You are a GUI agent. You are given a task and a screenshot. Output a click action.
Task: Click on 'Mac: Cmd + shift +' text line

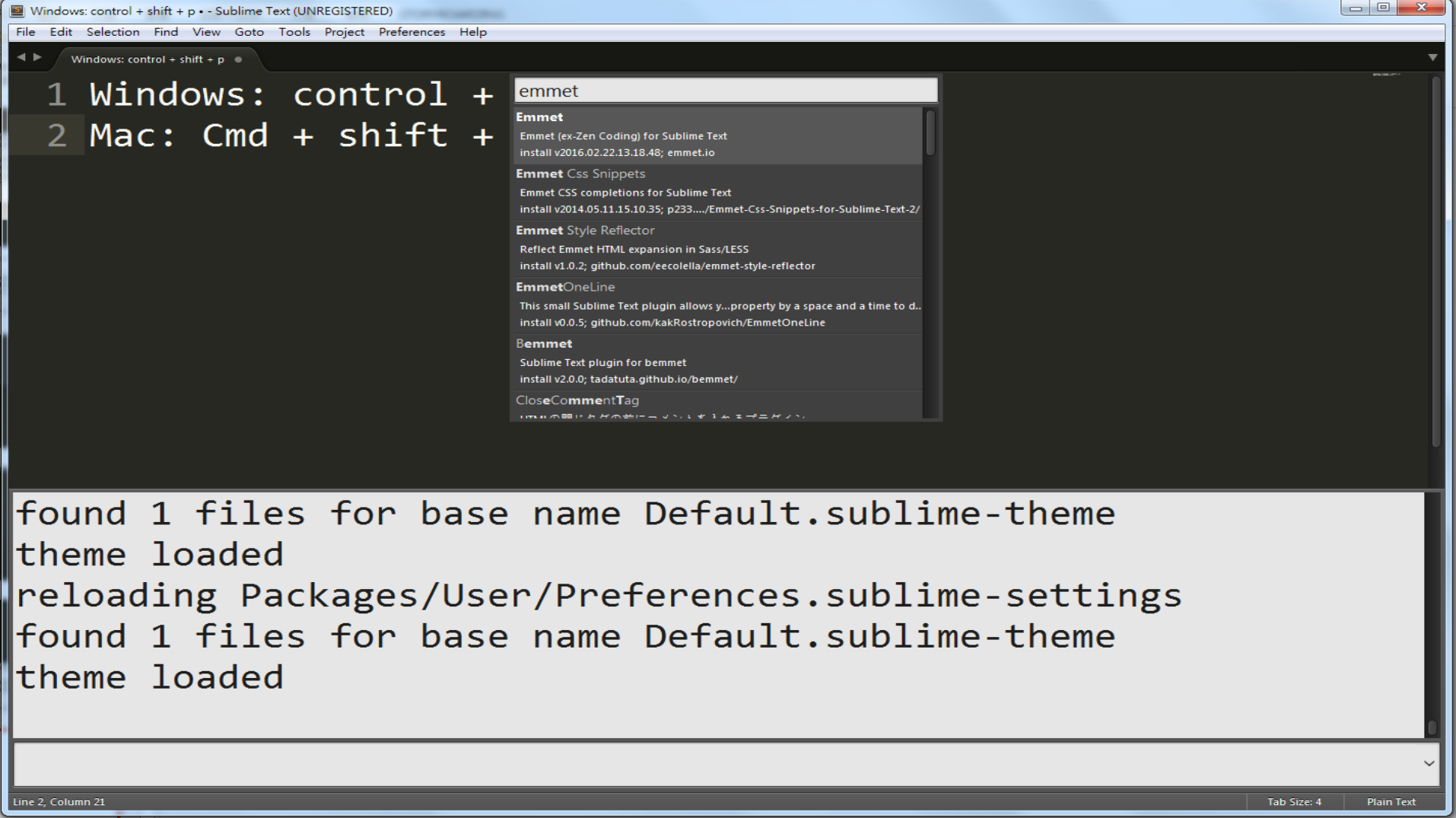click(291, 135)
